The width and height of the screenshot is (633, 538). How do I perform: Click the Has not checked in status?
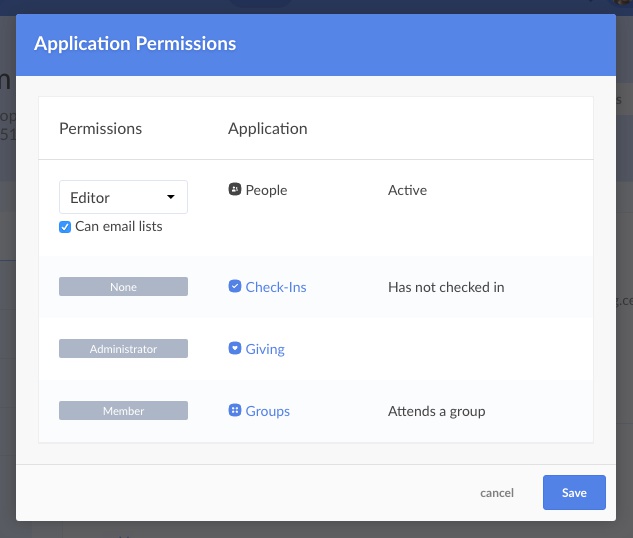pos(446,287)
